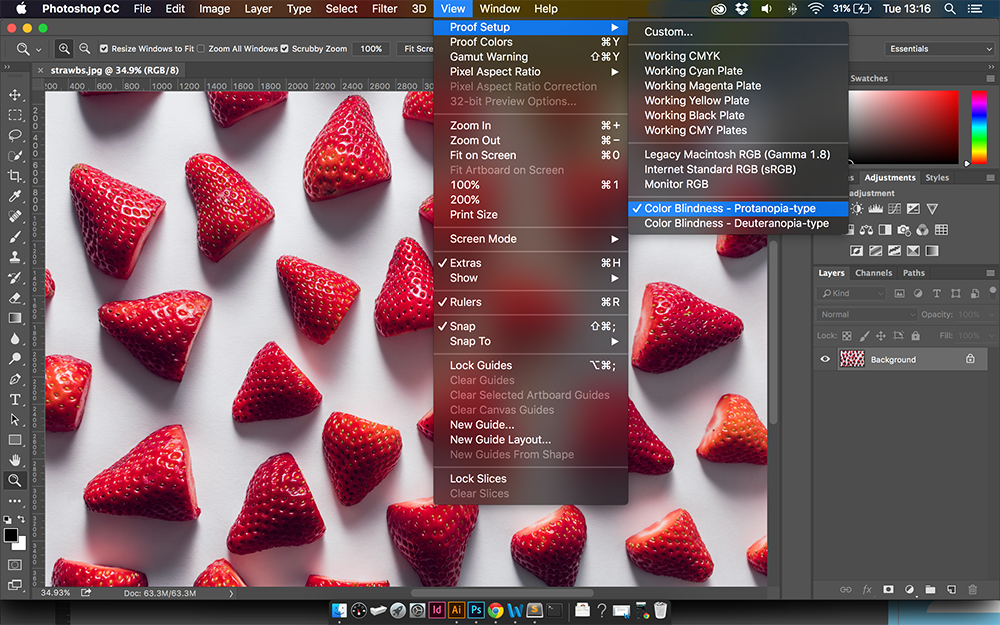Select the Lasso tool
The image size is (1000, 625).
[15, 135]
